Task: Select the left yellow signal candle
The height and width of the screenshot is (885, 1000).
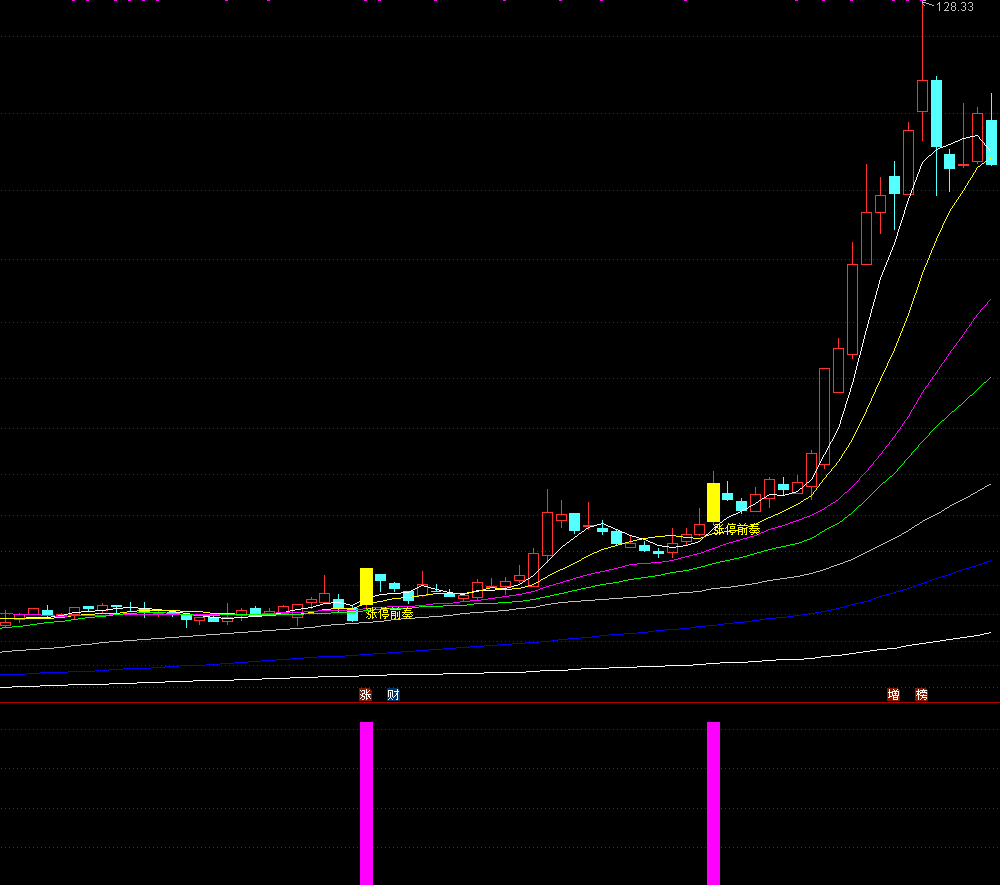Action: tap(366, 586)
